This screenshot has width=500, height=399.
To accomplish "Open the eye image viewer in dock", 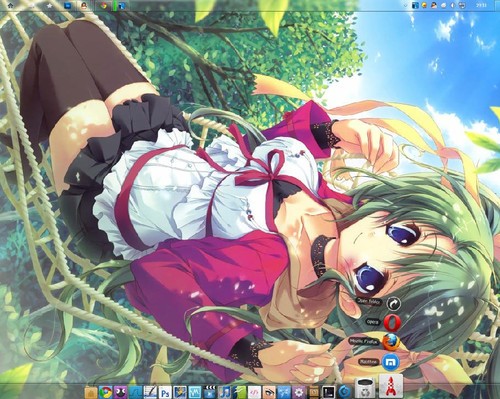I will (x=269, y=392).
